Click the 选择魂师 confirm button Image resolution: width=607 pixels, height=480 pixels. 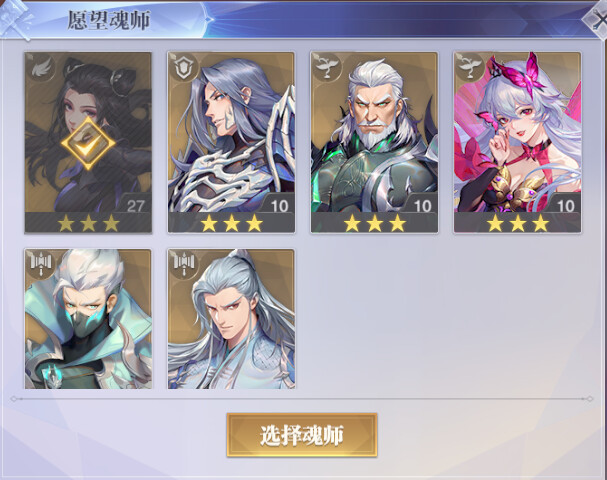click(302, 435)
